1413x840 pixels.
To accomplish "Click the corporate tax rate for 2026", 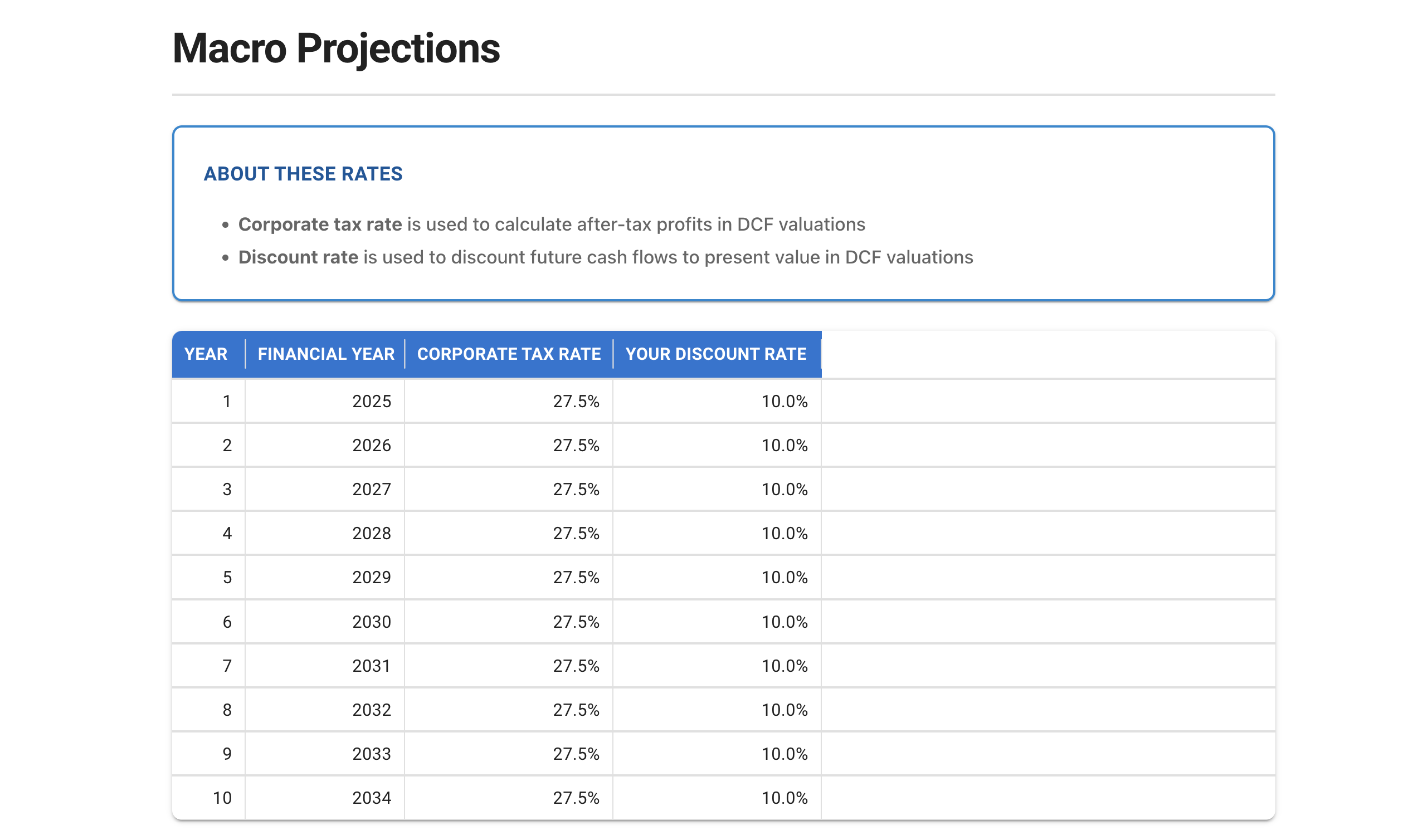I will tap(576, 446).
